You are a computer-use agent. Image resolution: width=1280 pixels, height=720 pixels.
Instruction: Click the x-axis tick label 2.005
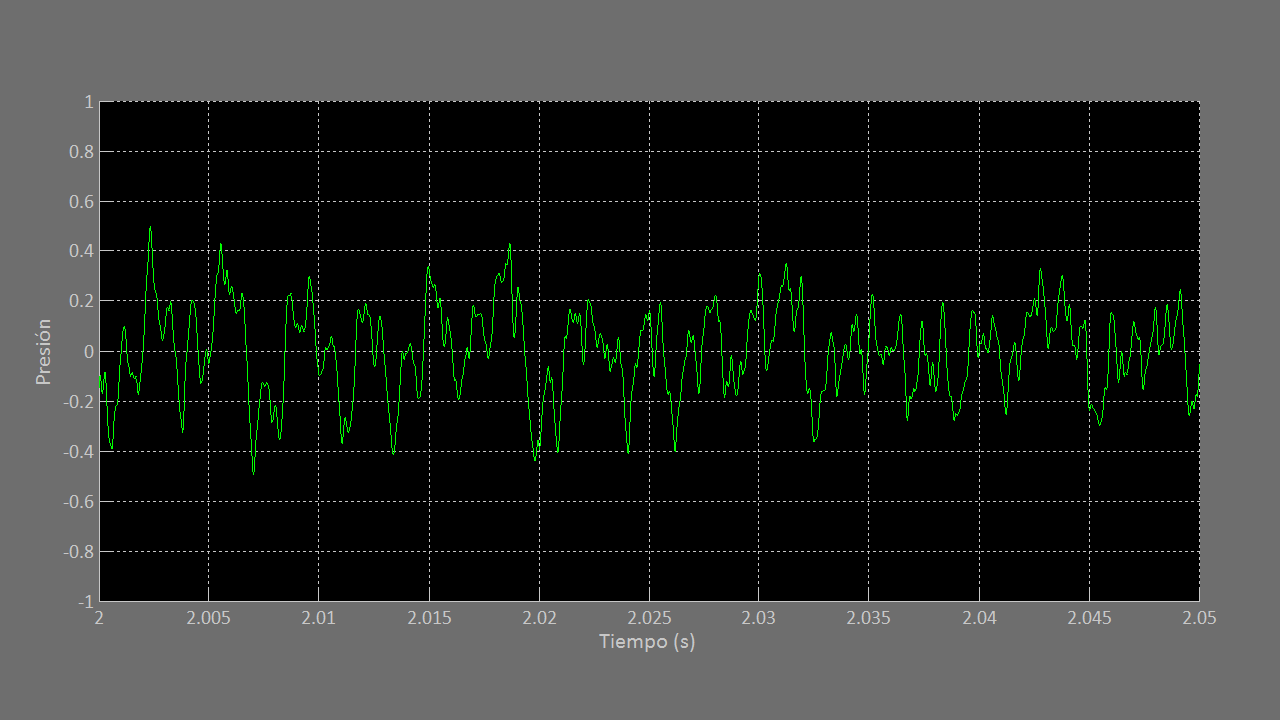tap(209, 618)
